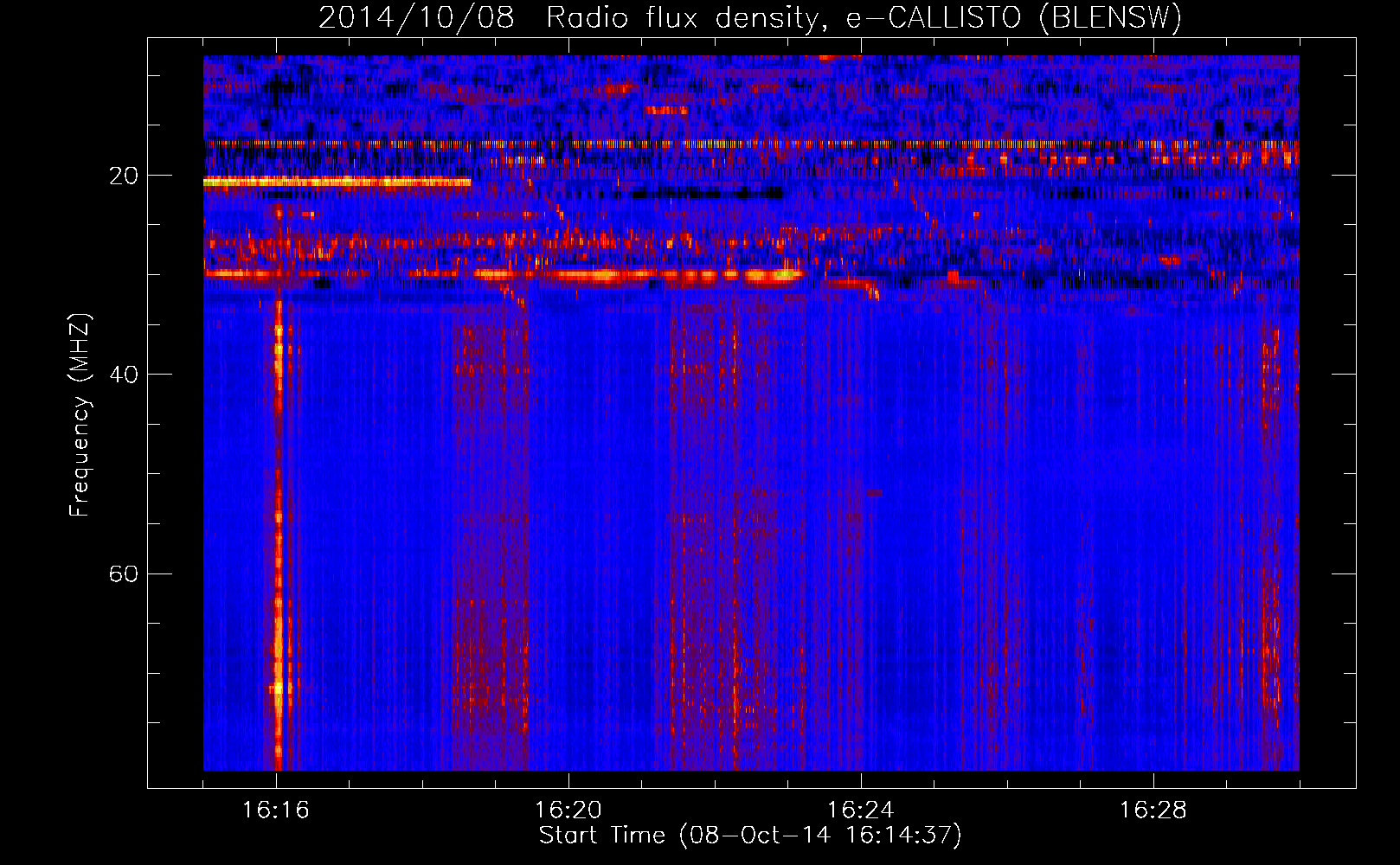
Task: Click the 20 MHz frequency label
Action: 124,176
